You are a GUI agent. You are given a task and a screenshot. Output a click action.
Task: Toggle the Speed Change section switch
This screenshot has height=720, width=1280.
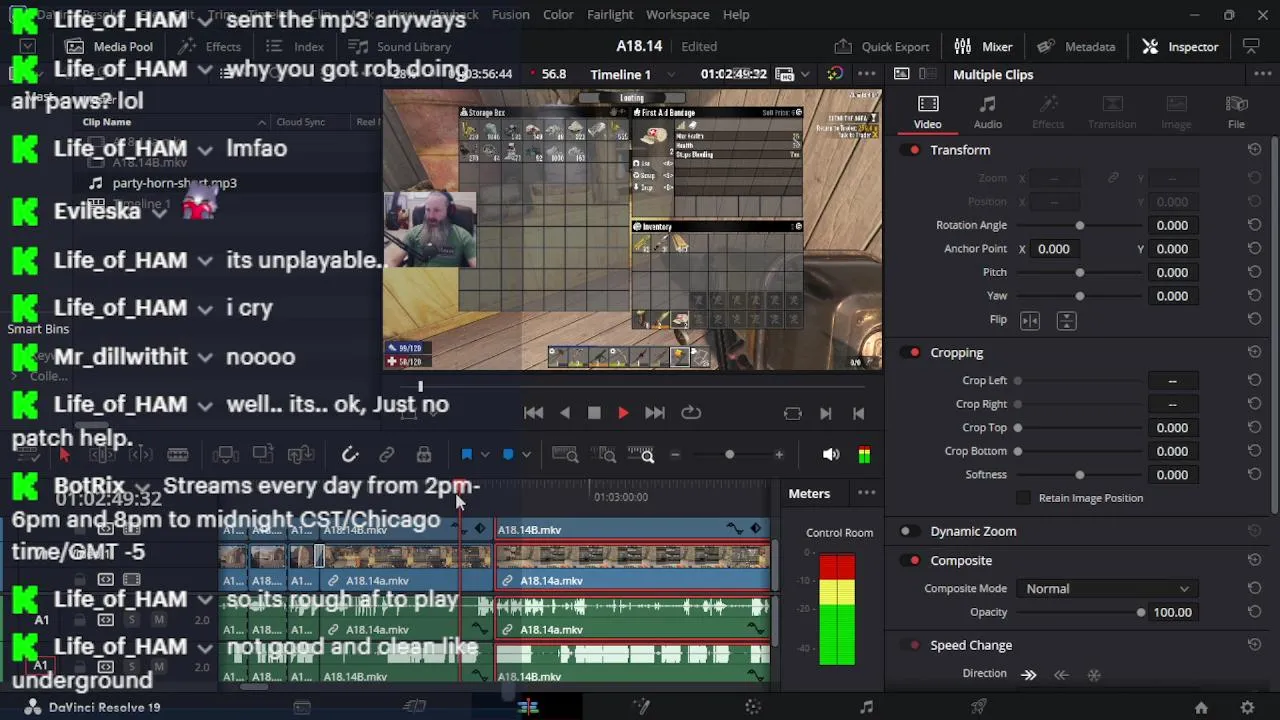[908, 646]
